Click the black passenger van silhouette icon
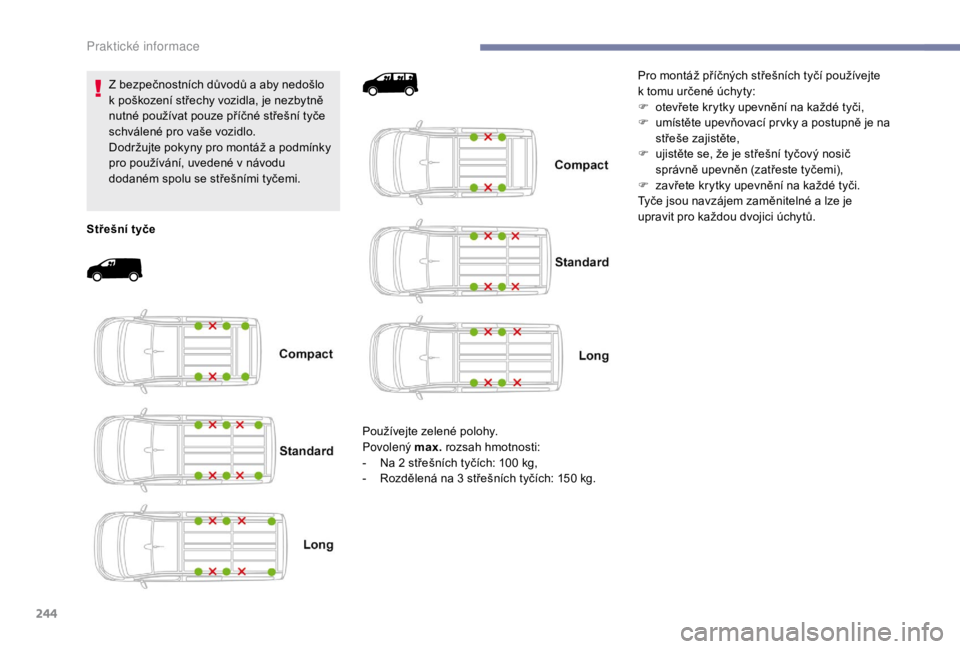The image size is (960, 649). [391, 83]
